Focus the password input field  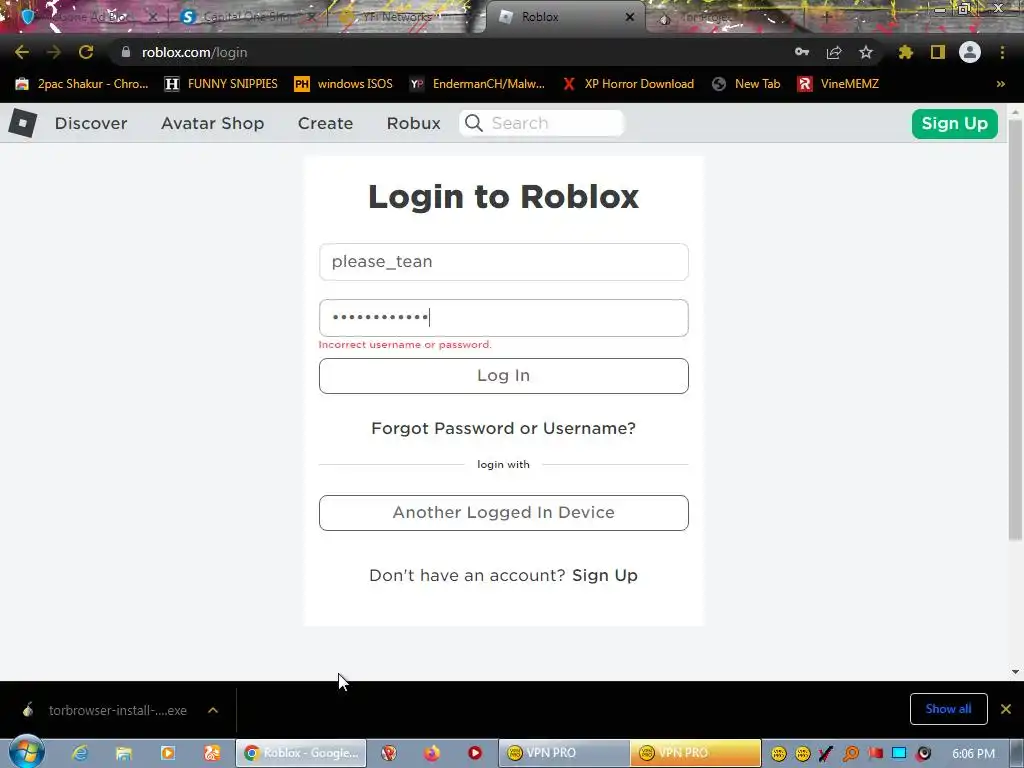pyautogui.click(x=504, y=318)
